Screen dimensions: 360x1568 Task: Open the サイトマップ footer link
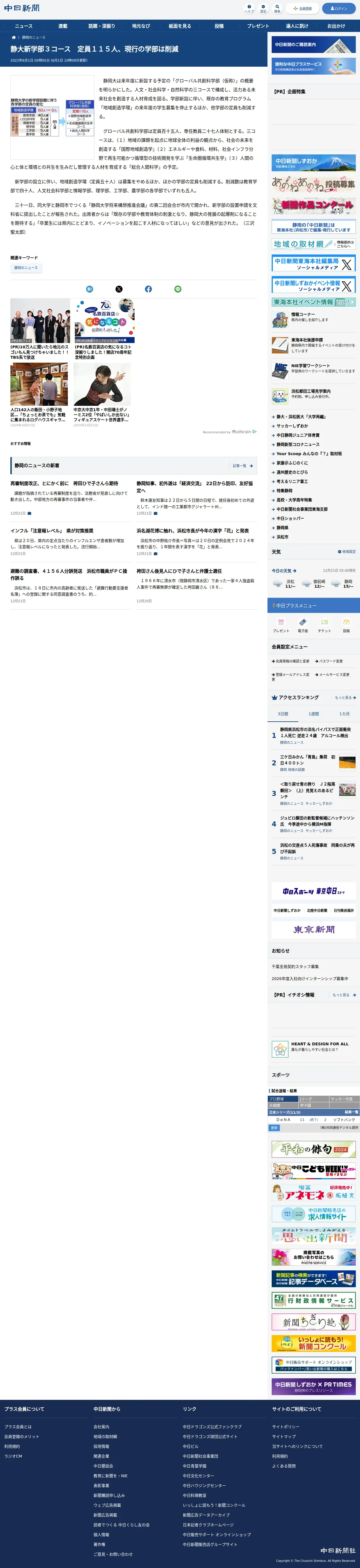point(284,1437)
